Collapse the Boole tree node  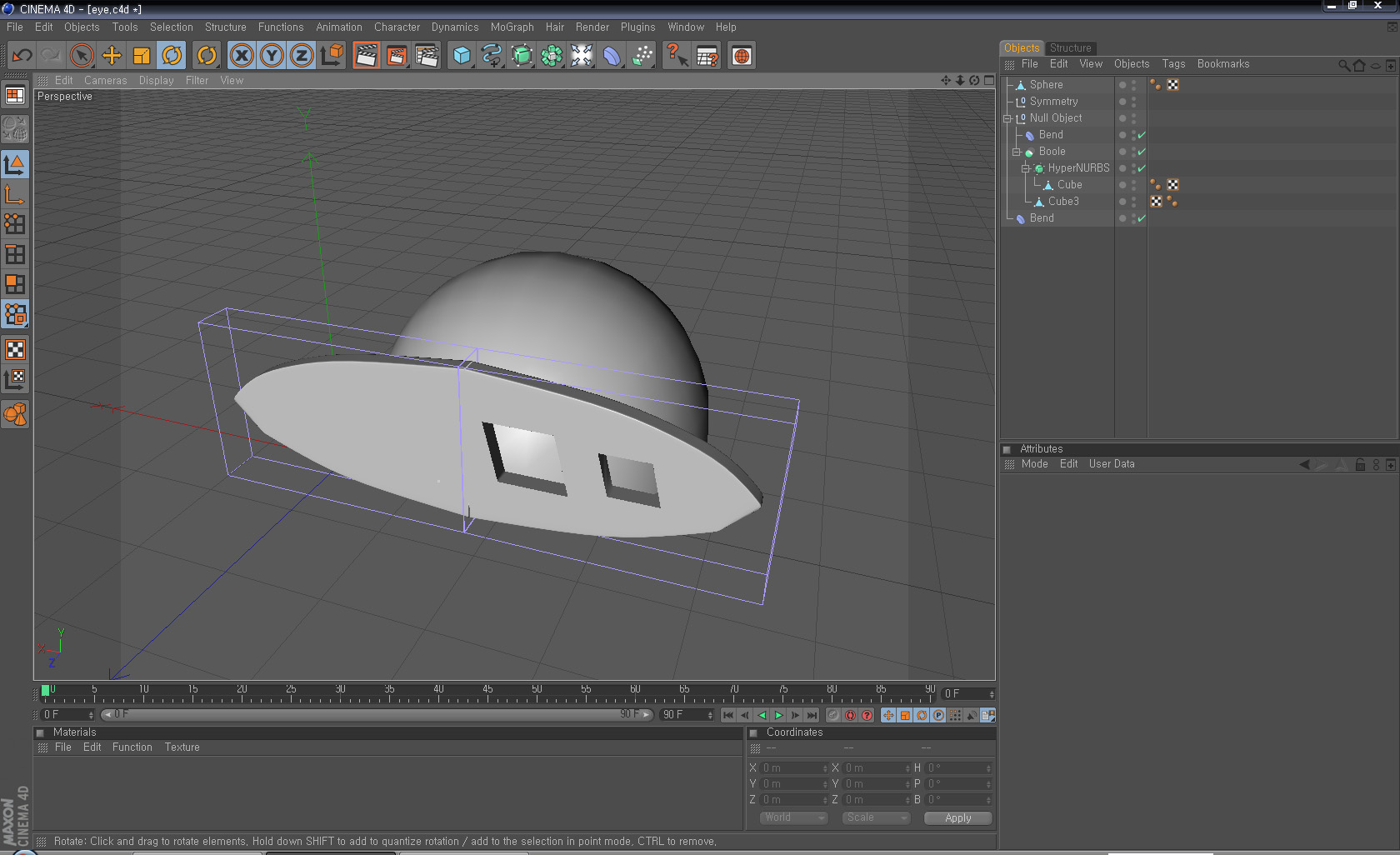[1017, 152]
